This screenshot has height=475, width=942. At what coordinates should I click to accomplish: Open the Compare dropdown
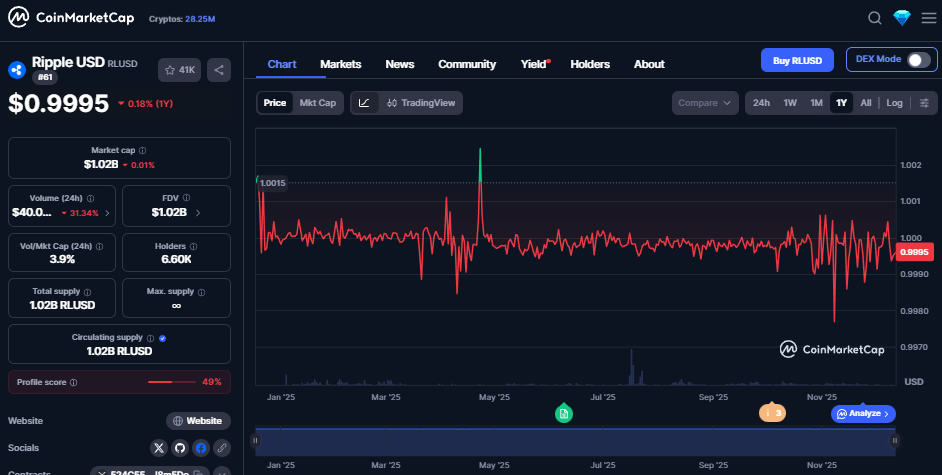pos(705,103)
